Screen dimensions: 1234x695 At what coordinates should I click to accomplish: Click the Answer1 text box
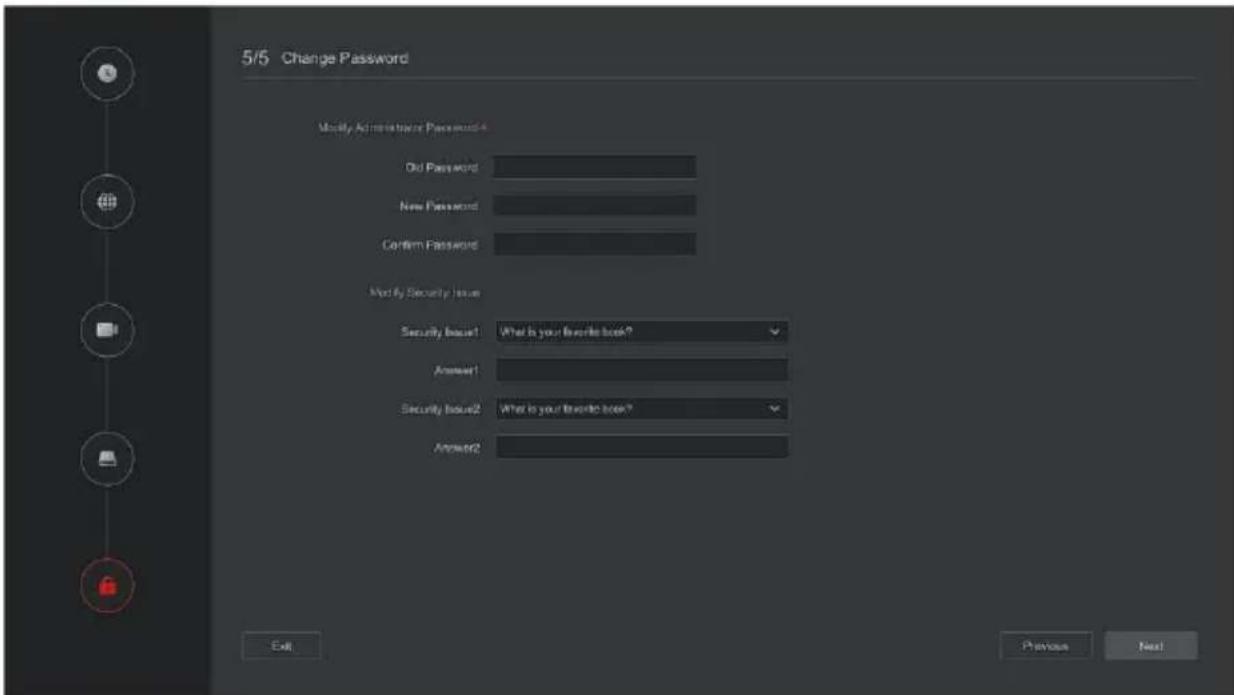642,370
